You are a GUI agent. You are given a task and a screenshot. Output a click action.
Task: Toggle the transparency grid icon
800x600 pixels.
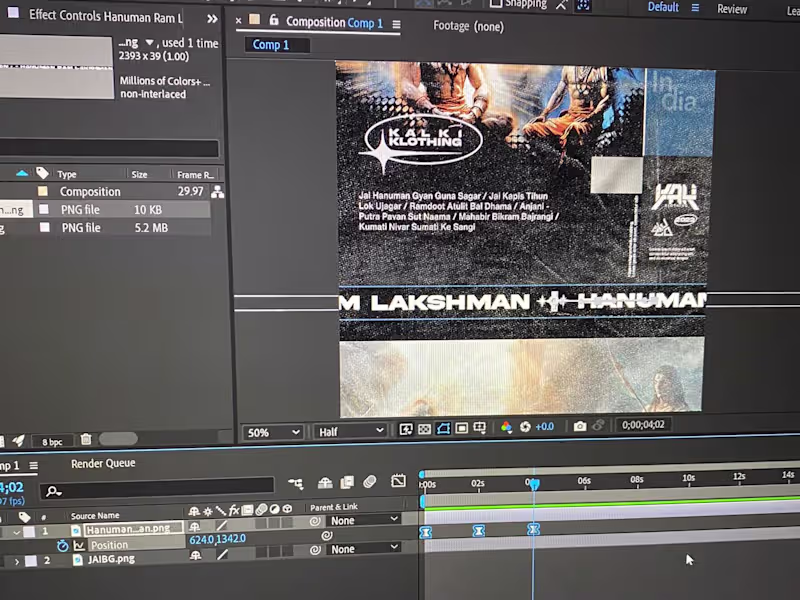424,429
